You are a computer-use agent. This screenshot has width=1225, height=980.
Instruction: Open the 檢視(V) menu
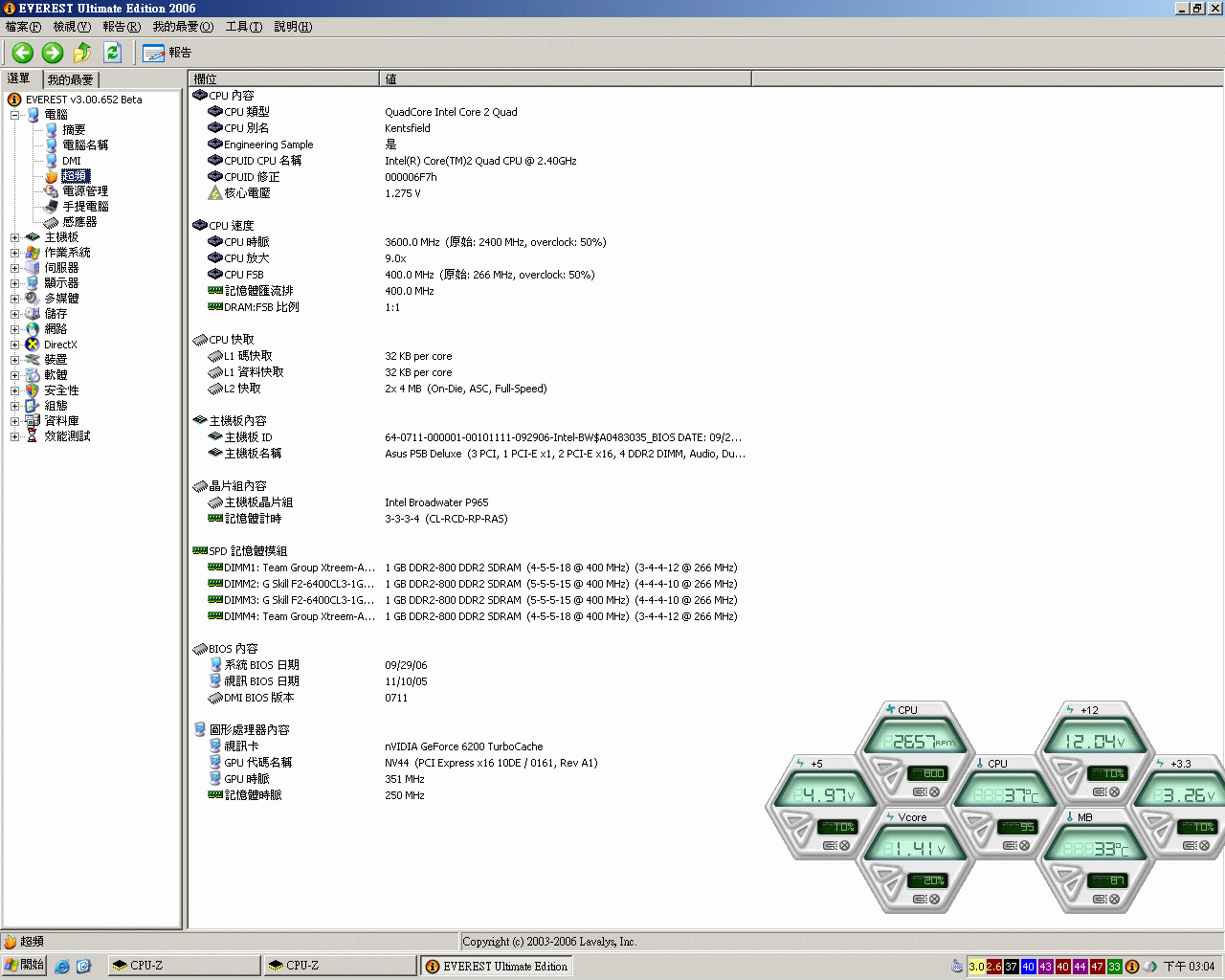pos(72,27)
